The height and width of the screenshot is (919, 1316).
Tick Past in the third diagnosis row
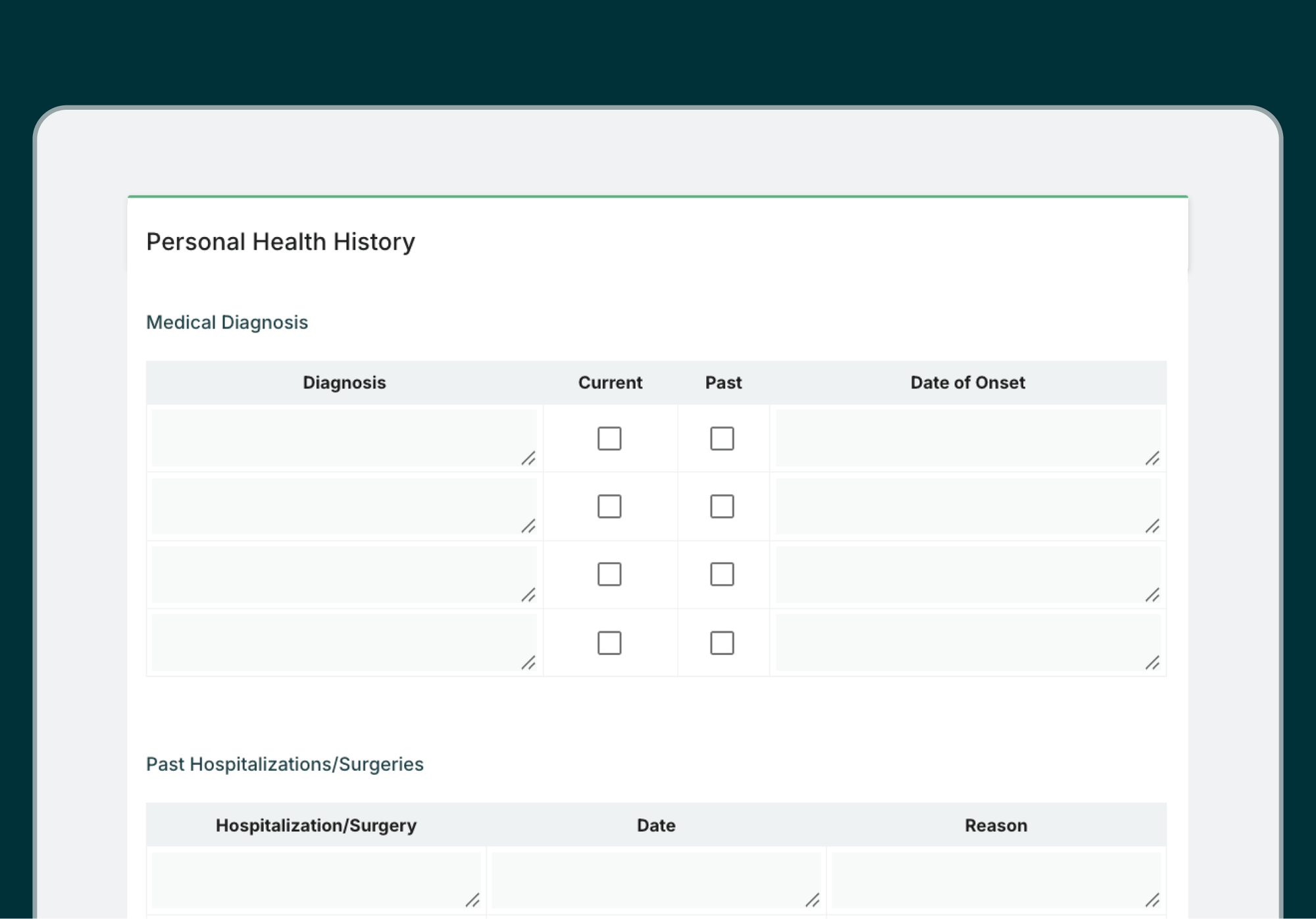(722, 575)
